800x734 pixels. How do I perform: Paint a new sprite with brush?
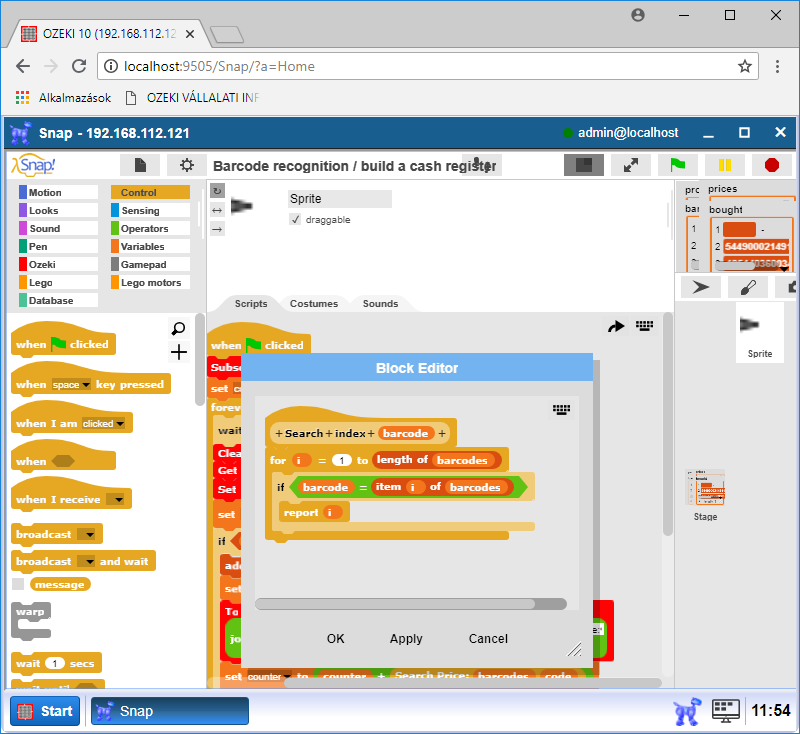tap(747, 287)
